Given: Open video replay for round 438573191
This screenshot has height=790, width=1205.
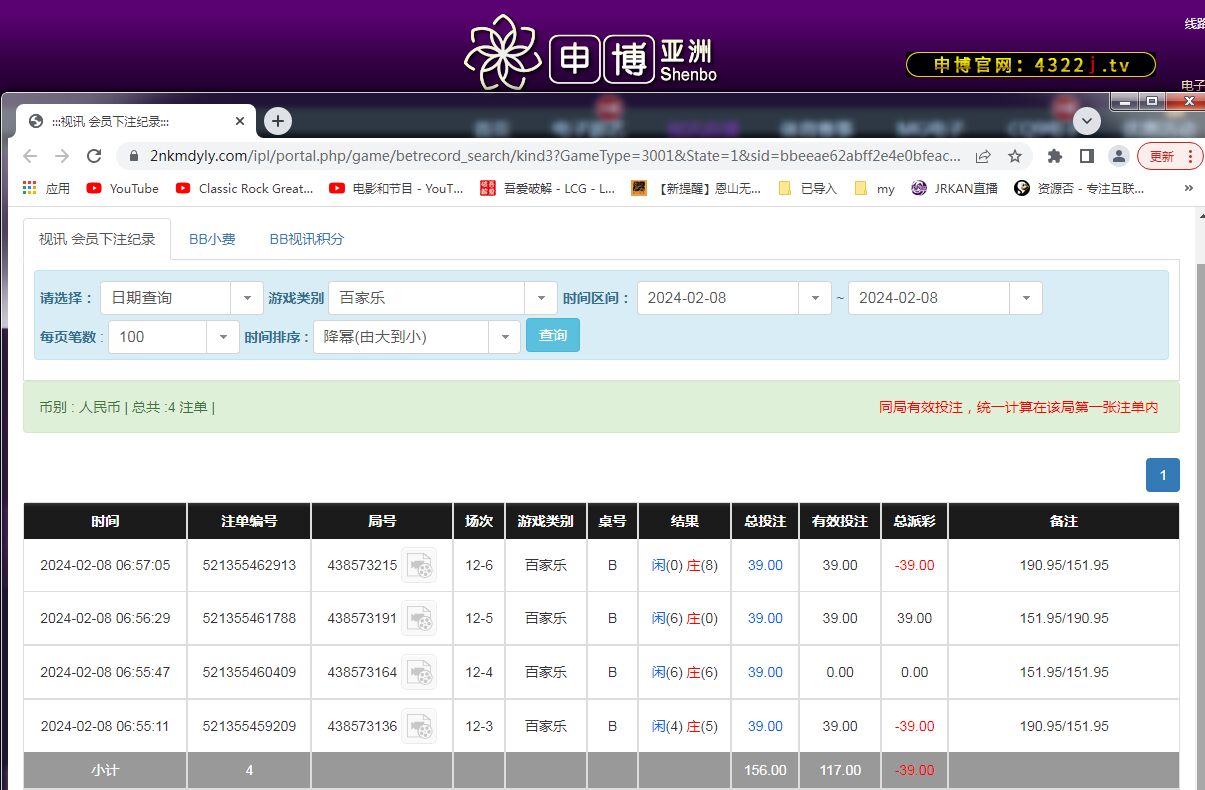Looking at the screenshot, I should [x=419, y=618].
